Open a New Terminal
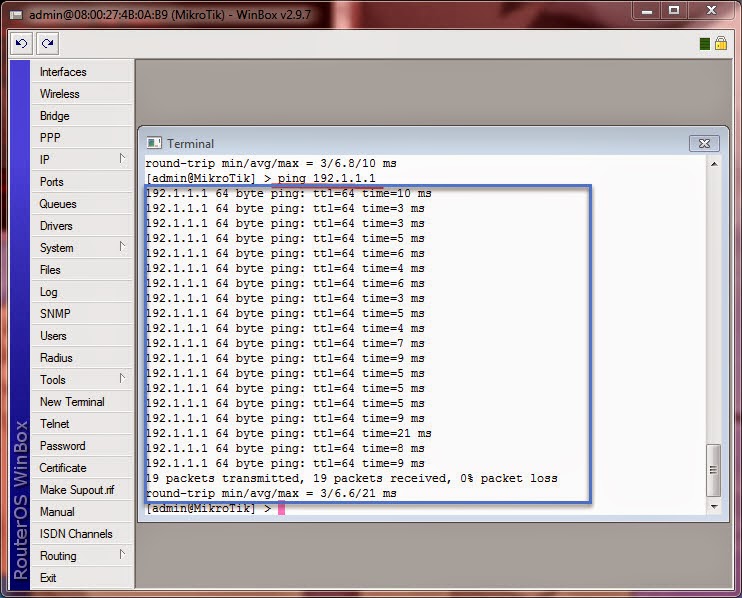The height and width of the screenshot is (598, 742). 82,402
